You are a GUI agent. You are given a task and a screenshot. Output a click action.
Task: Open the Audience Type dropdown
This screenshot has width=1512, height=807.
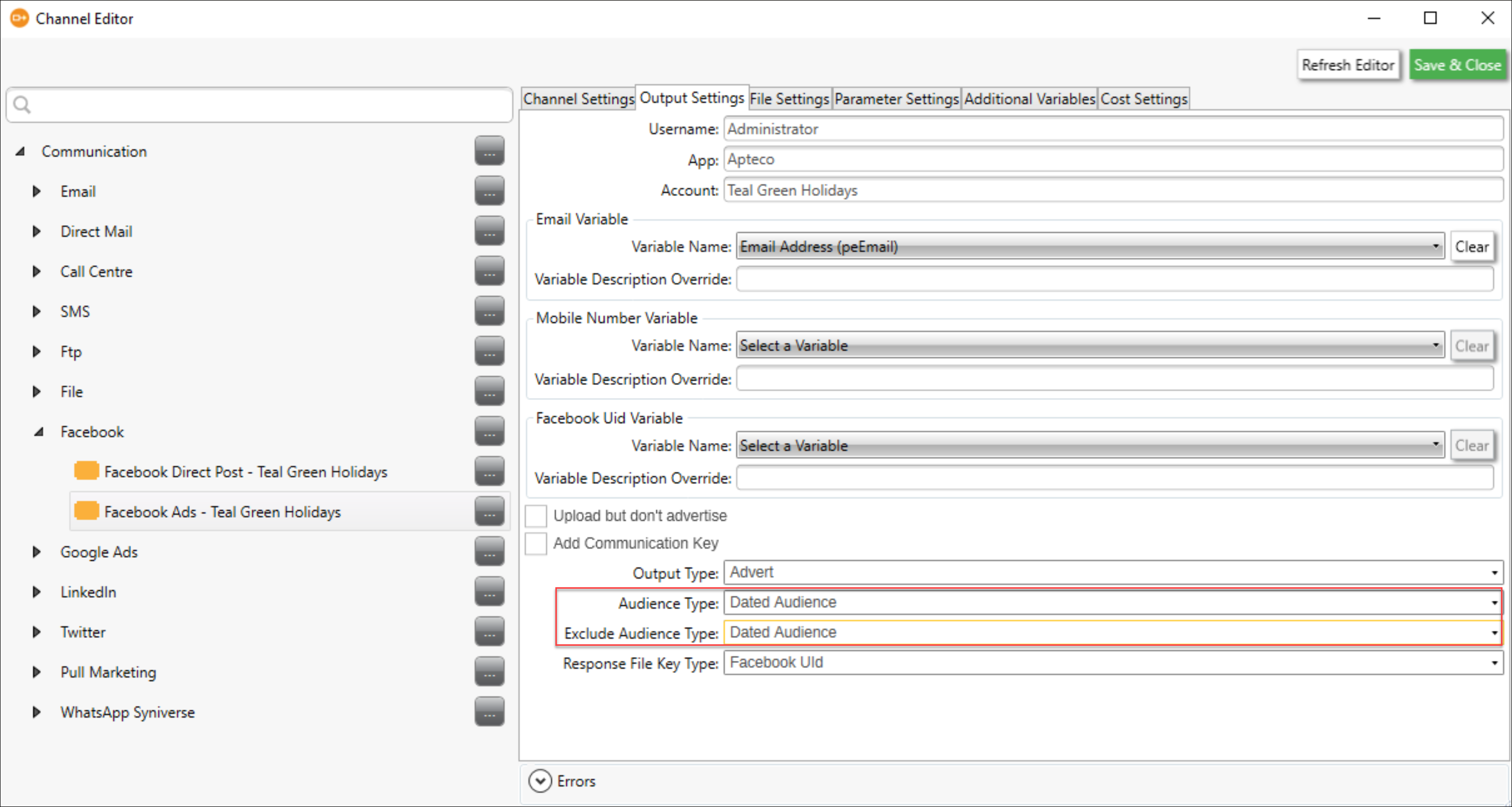[1113, 603]
